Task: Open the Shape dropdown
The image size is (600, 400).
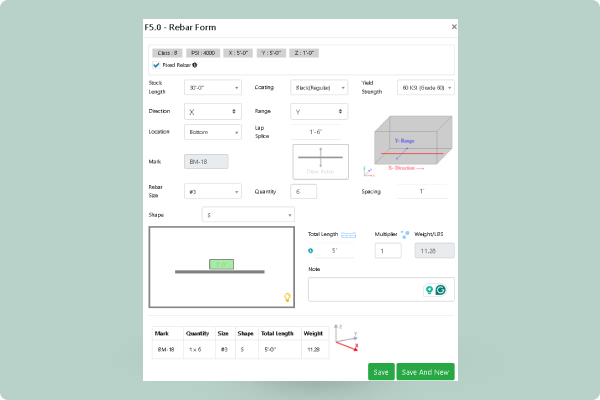Action: point(248,214)
